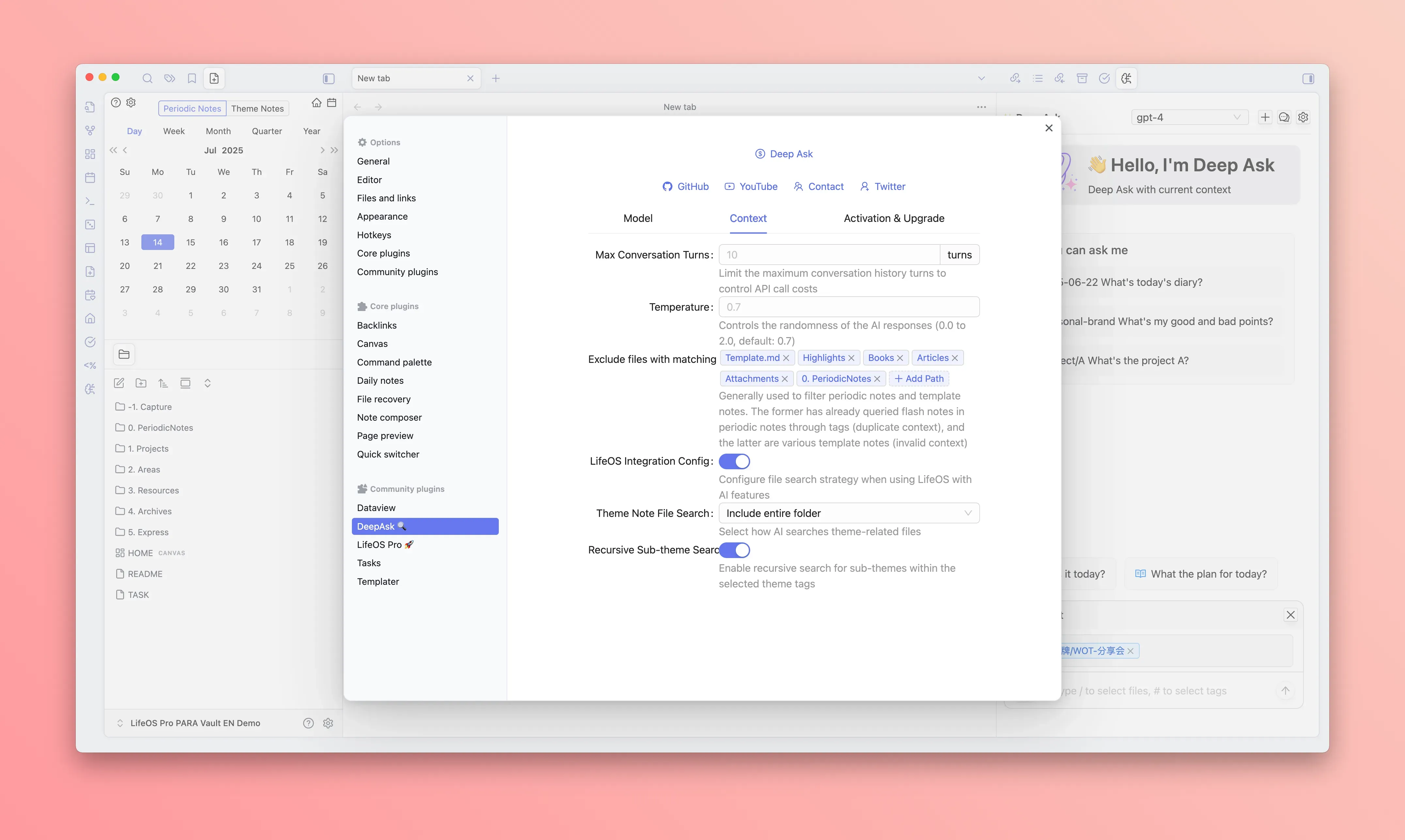Open Deep Ask panel icon in right tab bar
The image size is (1405, 840).
point(1127,78)
